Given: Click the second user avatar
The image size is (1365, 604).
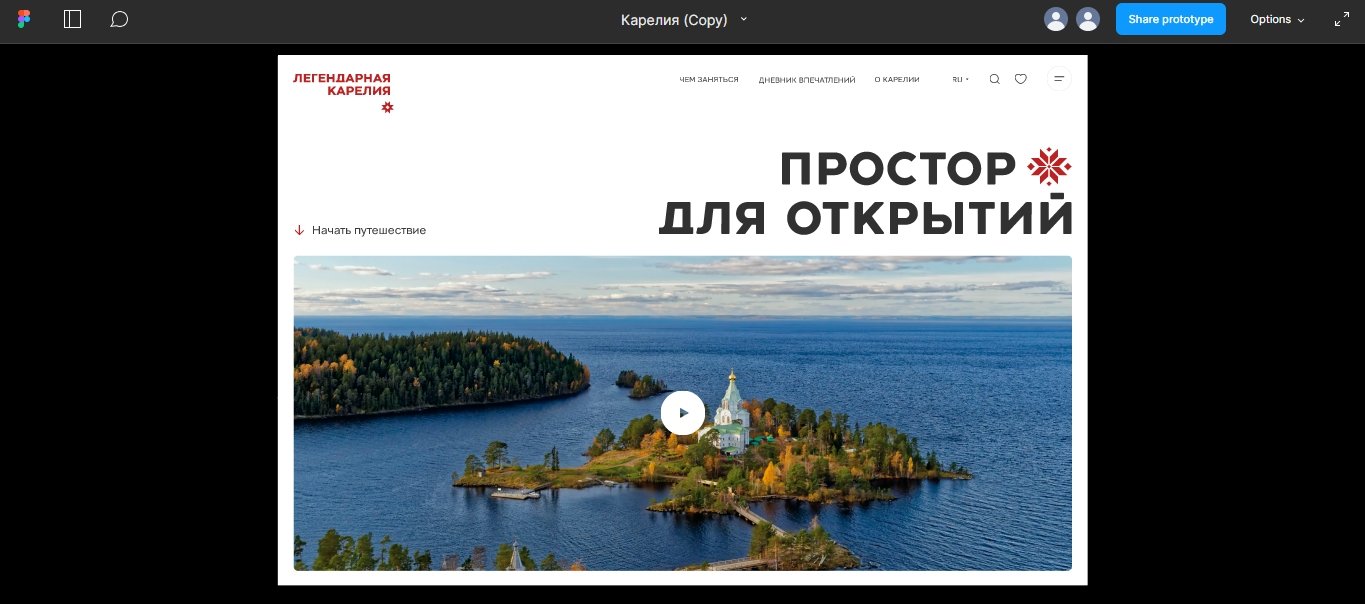Looking at the screenshot, I should 1088,19.
